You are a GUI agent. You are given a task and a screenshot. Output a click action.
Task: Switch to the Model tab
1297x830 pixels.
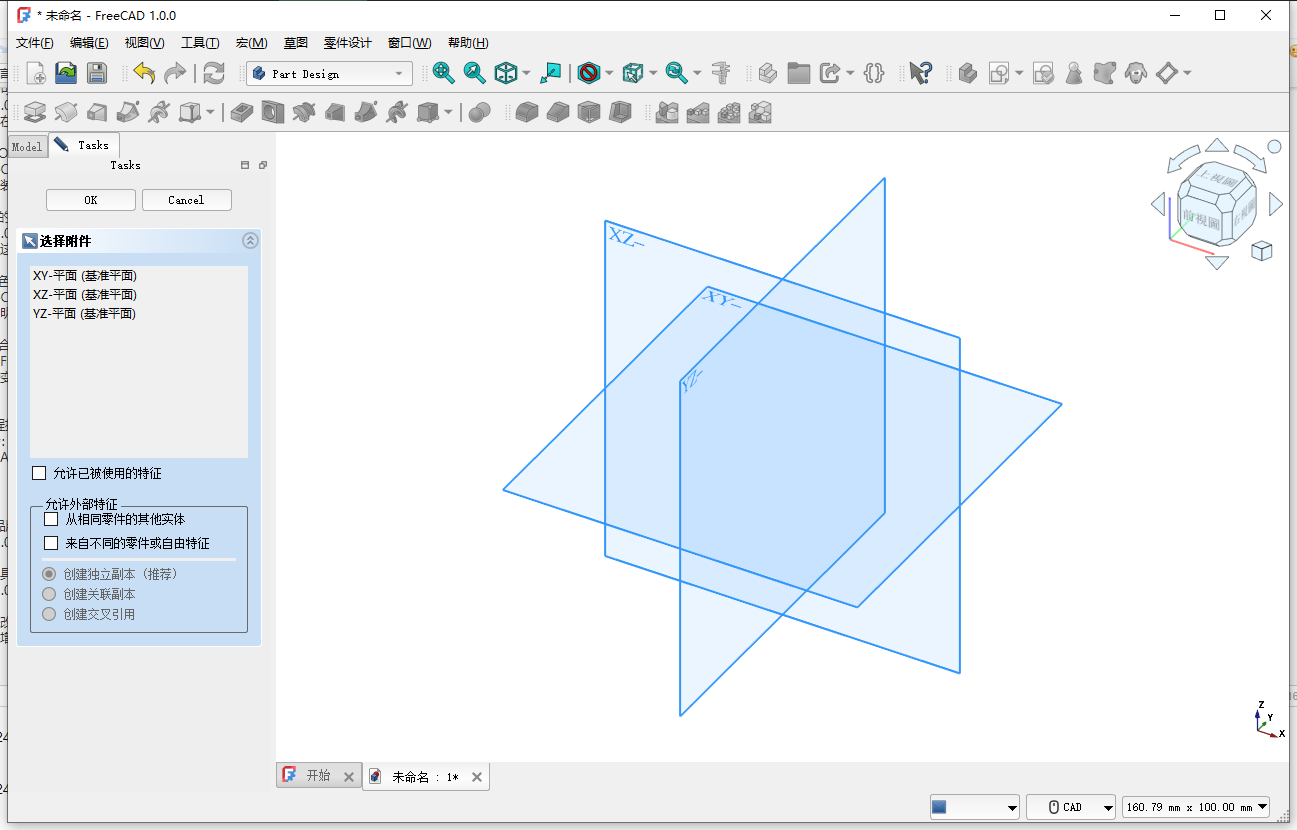click(x=27, y=147)
